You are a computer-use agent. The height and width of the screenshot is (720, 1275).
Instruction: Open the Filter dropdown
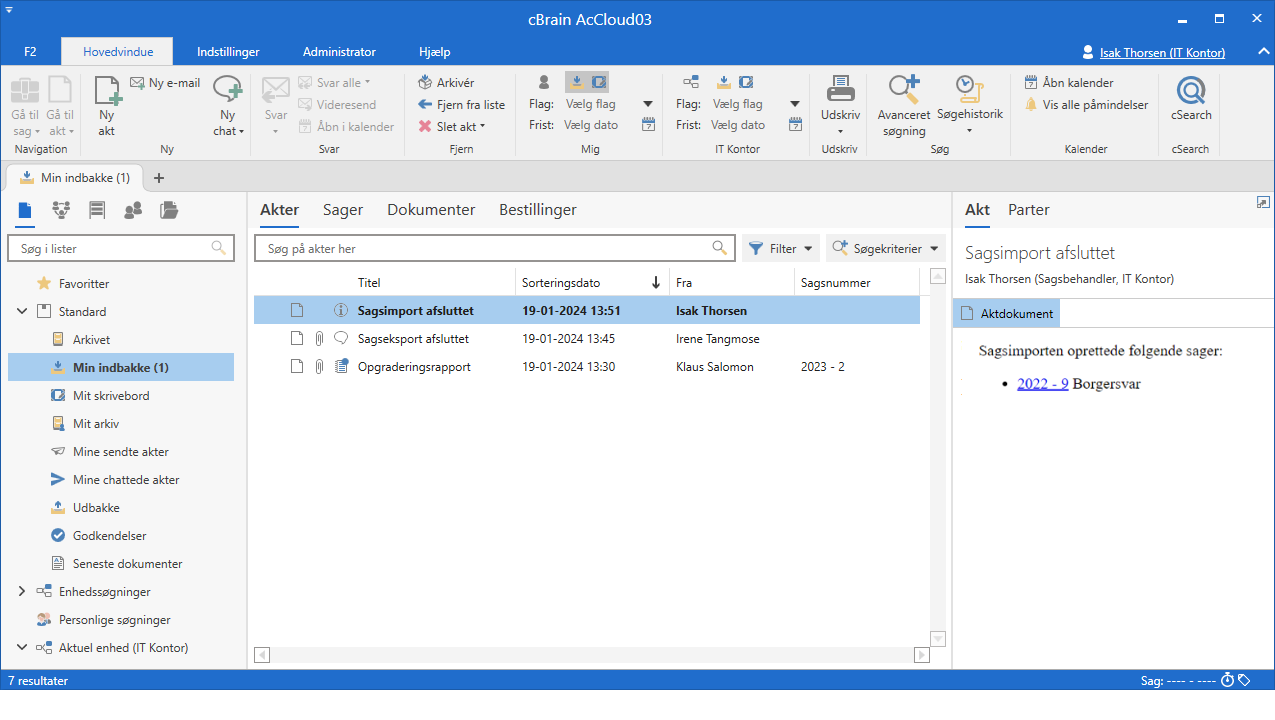tap(780, 248)
